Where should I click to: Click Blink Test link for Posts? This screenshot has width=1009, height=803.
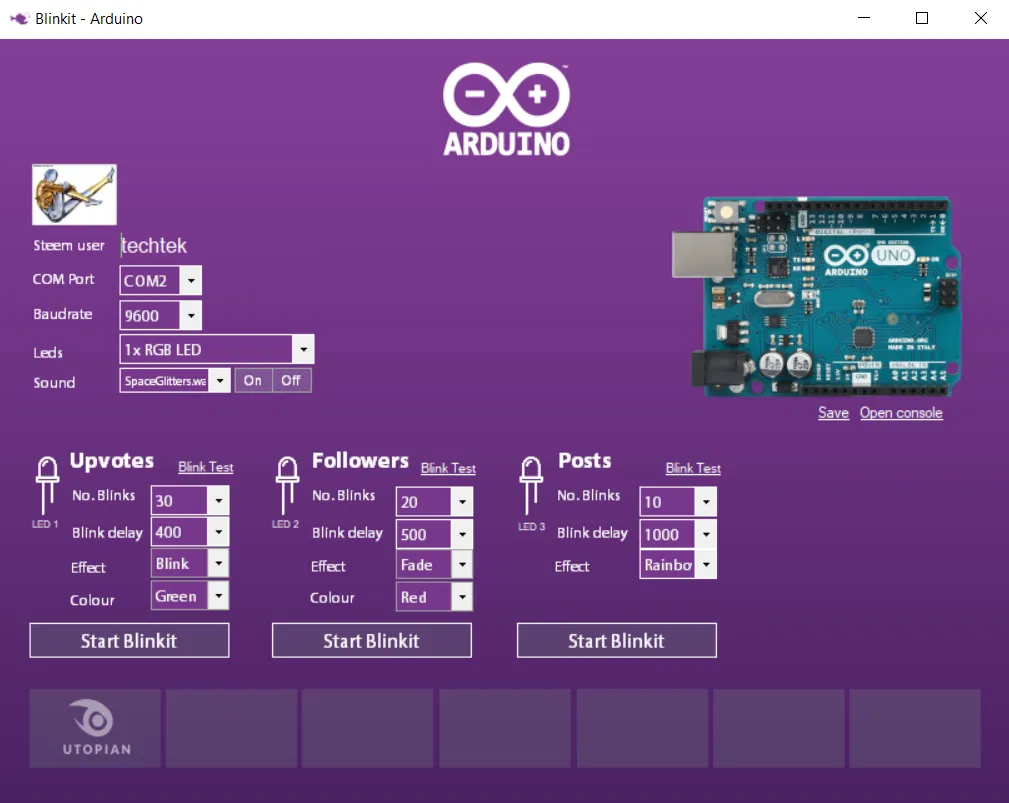click(693, 468)
